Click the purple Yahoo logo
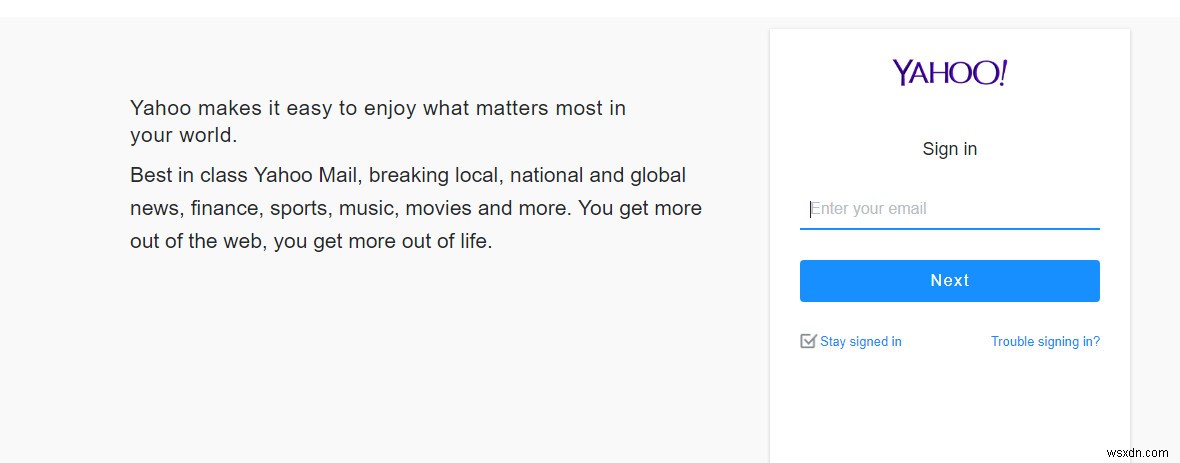 pyautogui.click(x=949, y=73)
